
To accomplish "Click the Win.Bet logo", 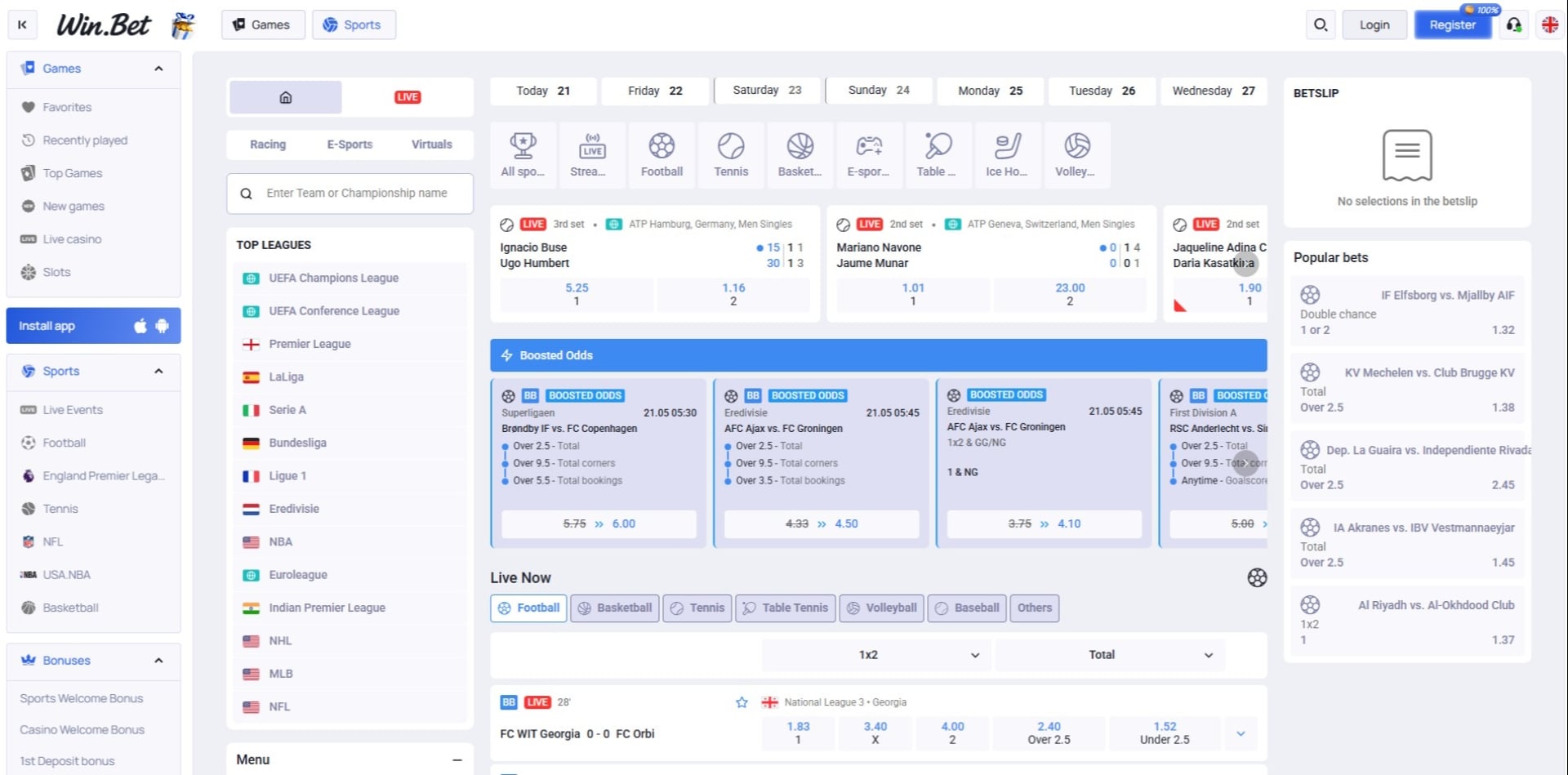I will (x=103, y=25).
